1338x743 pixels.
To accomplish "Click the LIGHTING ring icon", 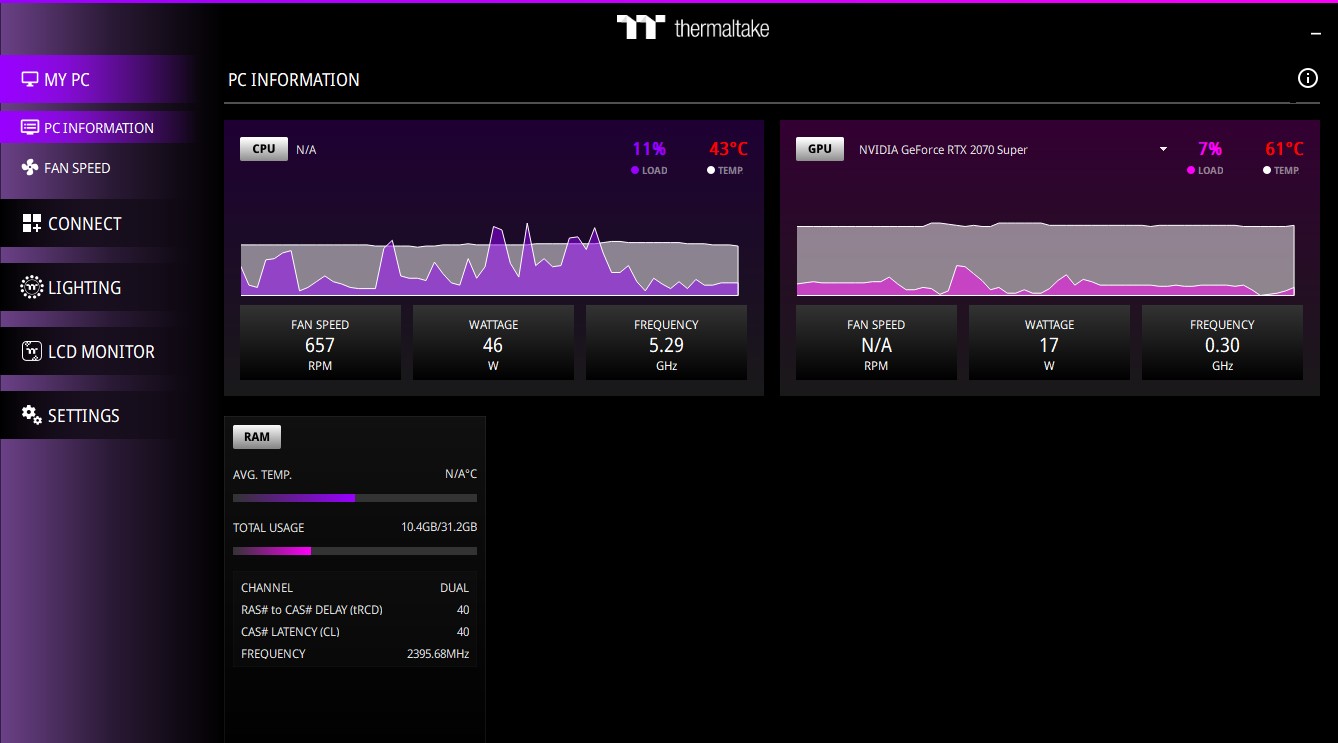I will coord(32,288).
